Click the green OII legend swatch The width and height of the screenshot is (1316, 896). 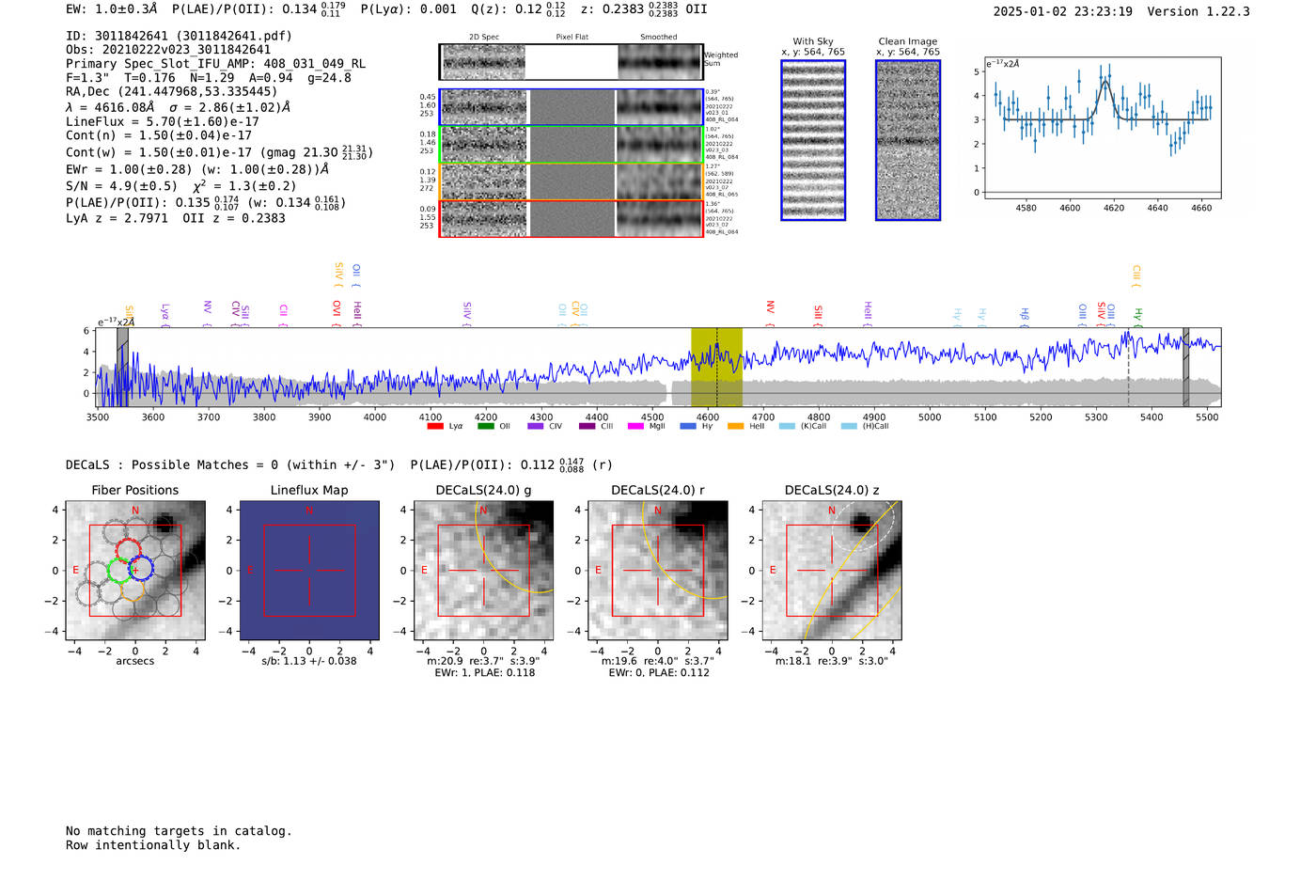(485, 426)
